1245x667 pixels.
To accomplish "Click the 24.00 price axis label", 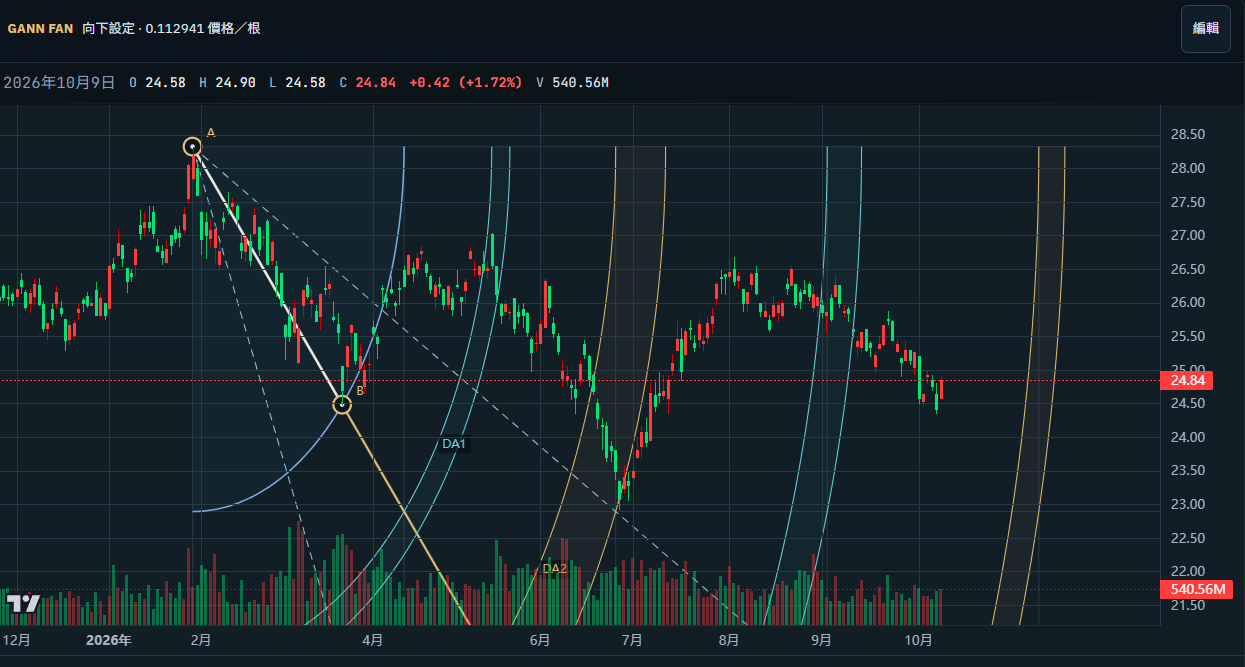I will (x=1186, y=437).
